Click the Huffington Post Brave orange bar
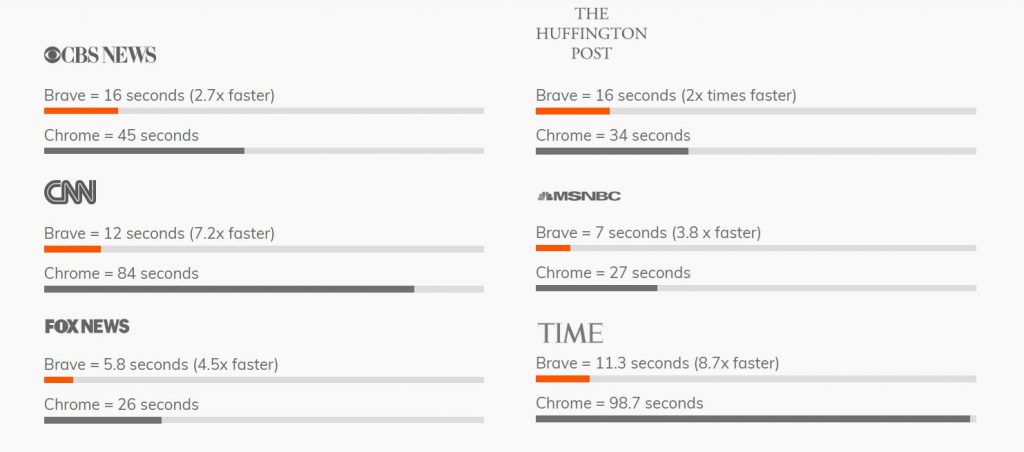Image resolution: width=1024 pixels, height=452 pixels. [573, 110]
